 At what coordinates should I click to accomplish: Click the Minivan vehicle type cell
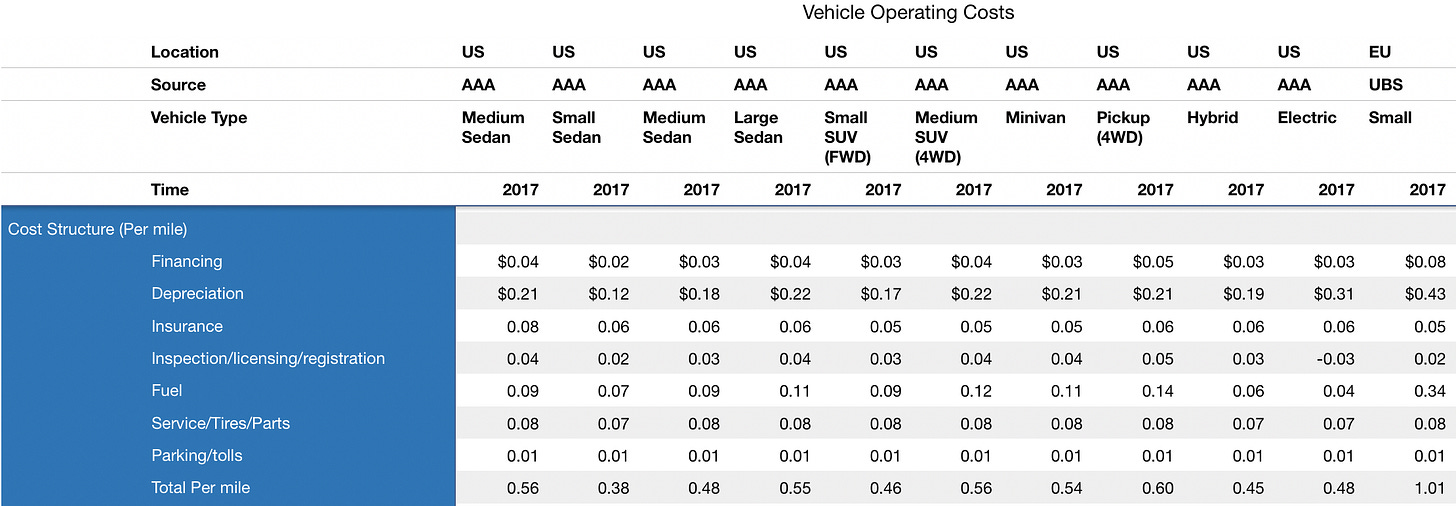coord(1035,118)
